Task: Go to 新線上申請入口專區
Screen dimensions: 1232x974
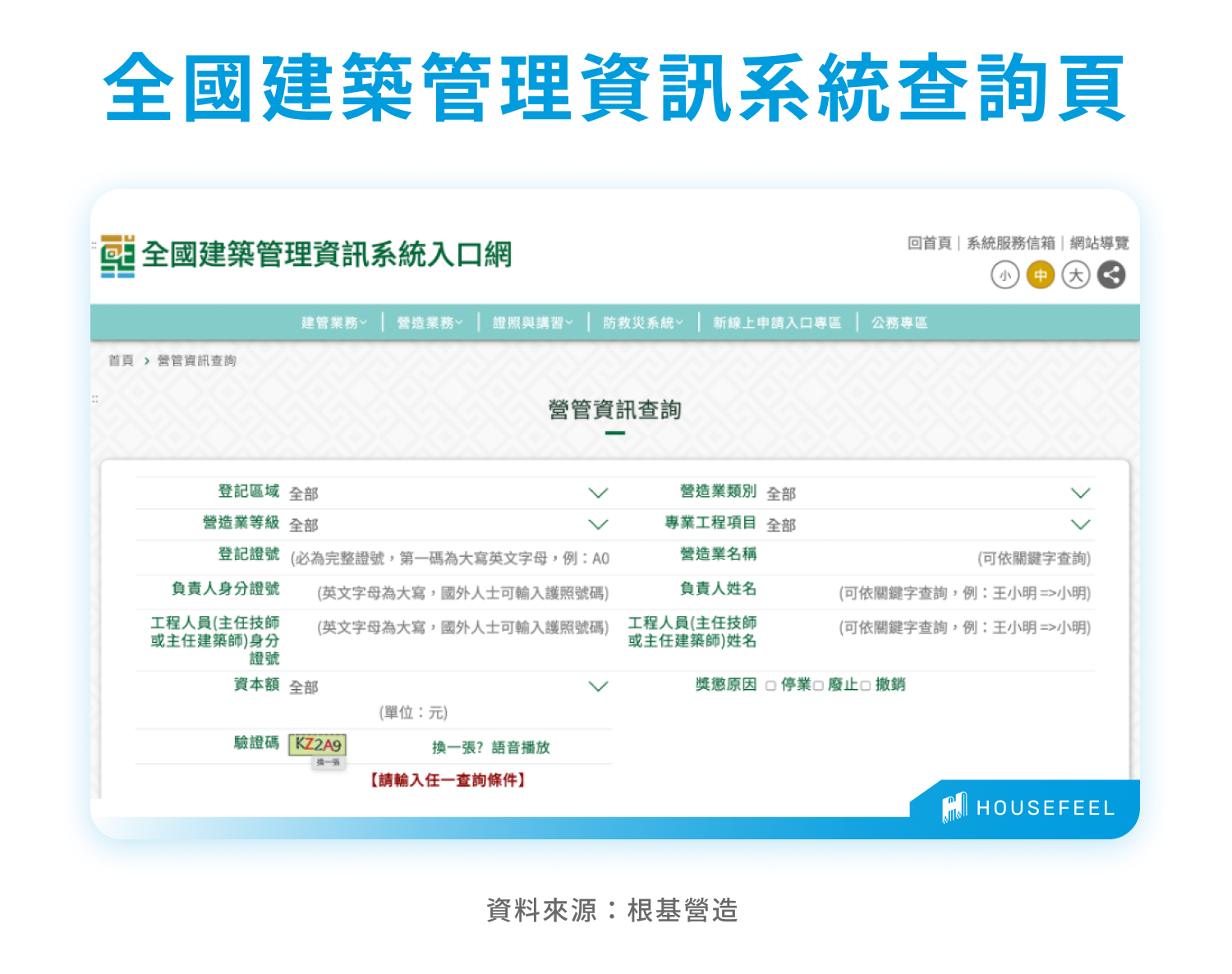Action: [777, 323]
